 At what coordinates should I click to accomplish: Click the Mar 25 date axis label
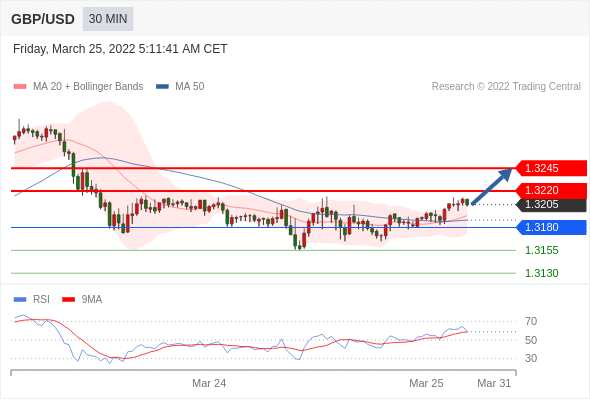(426, 383)
